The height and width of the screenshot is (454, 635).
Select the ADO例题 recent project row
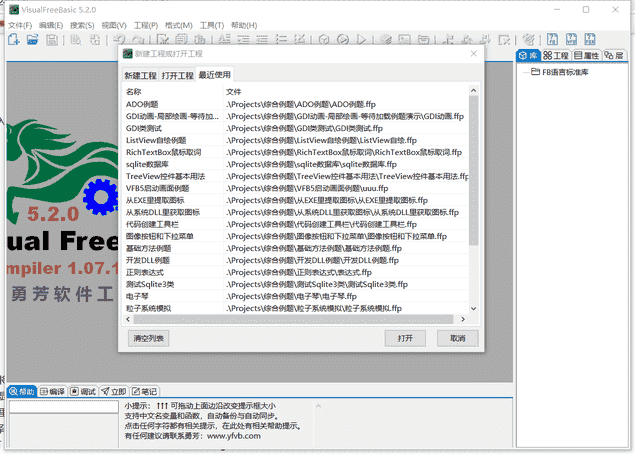[x=296, y=104]
